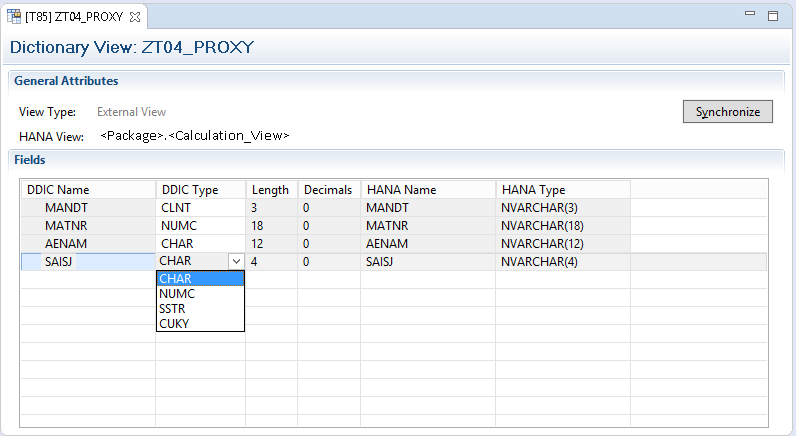
Task: Click the MANDT HANA Name cell
Action: pyautogui.click(x=428, y=208)
